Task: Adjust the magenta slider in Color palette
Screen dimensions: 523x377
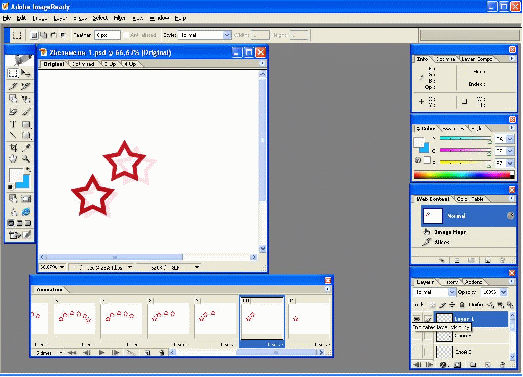Action: 465,150
